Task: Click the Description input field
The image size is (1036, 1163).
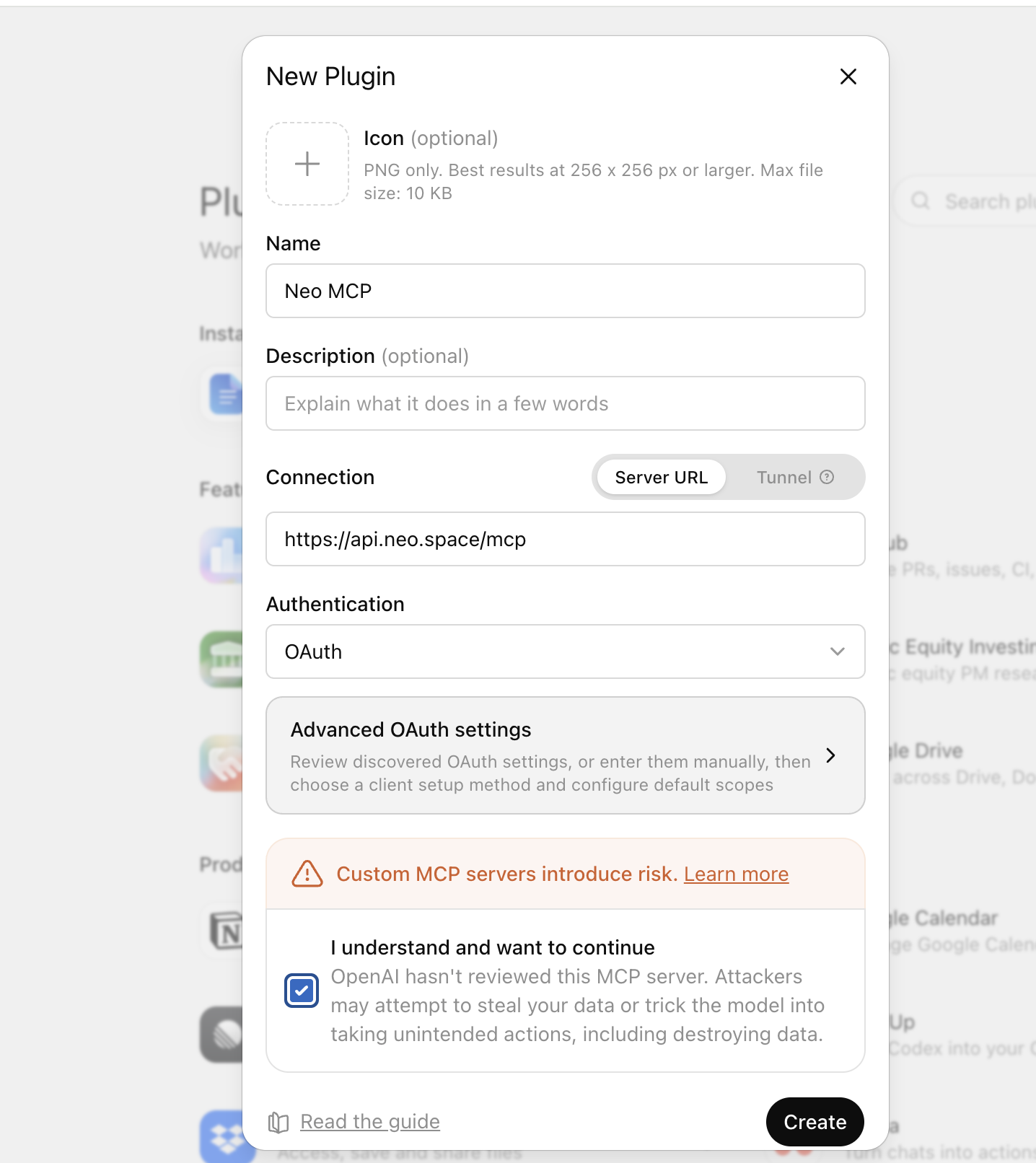Action: click(x=566, y=403)
